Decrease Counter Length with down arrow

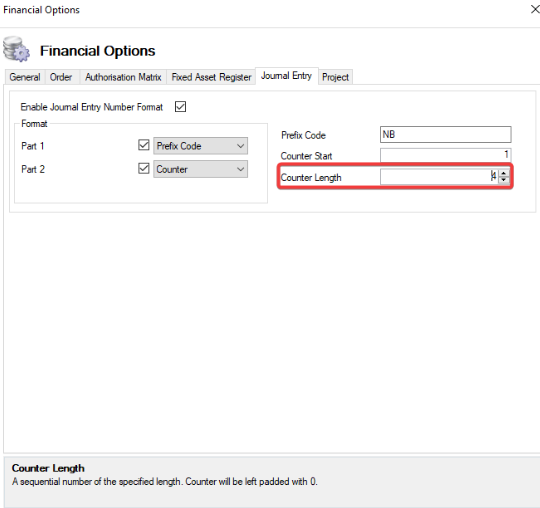tap(504, 179)
